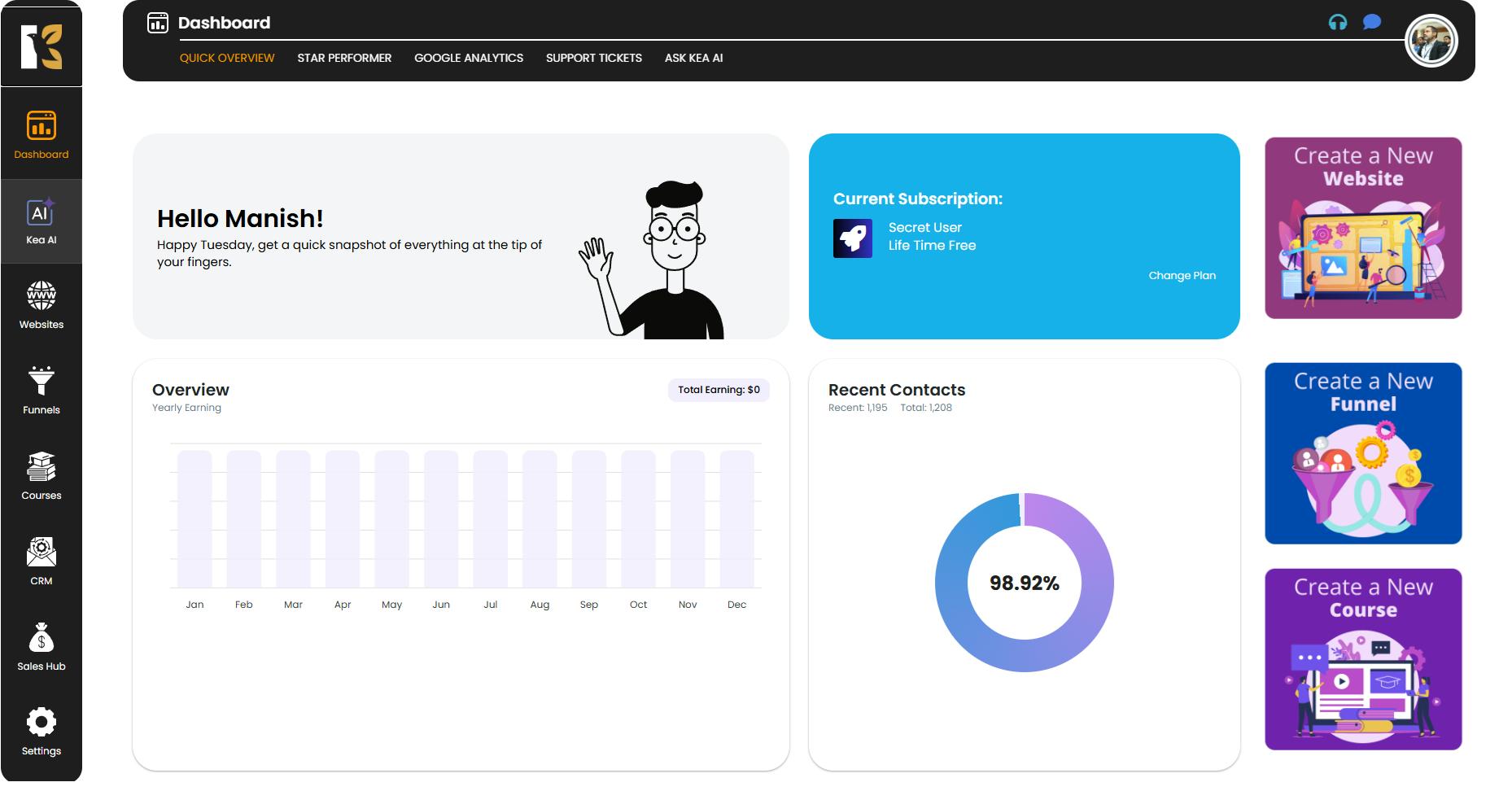This screenshot has height=791, width=1512.
Task: Open the user profile avatar
Action: click(x=1431, y=42)
